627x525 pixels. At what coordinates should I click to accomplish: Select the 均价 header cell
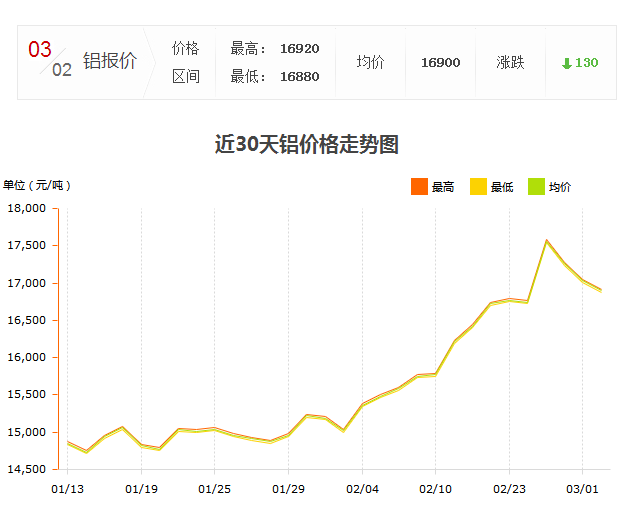point(370,62)
